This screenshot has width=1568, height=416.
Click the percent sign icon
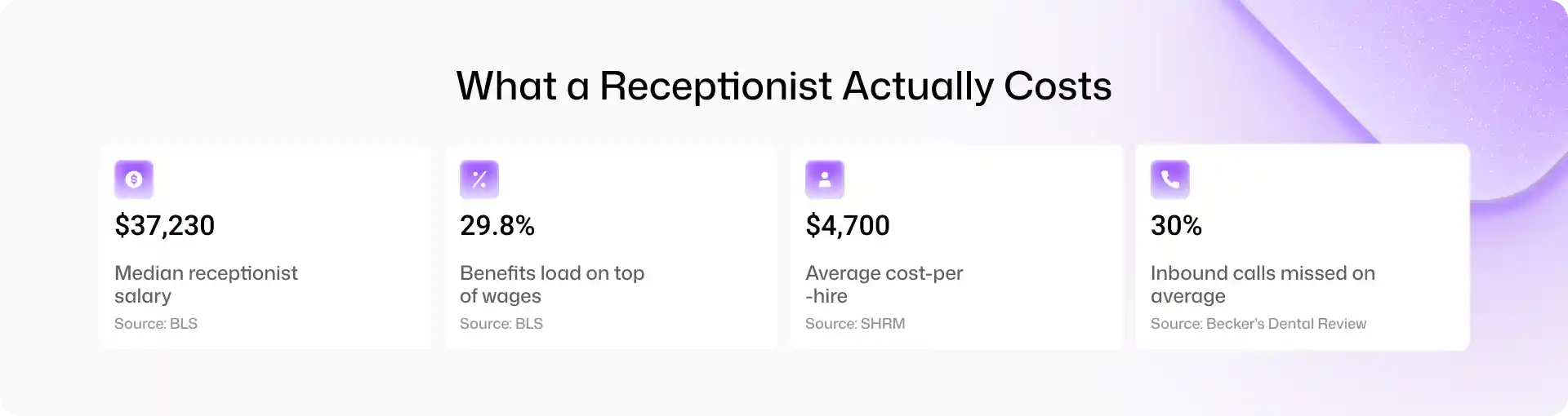point(479,179)
